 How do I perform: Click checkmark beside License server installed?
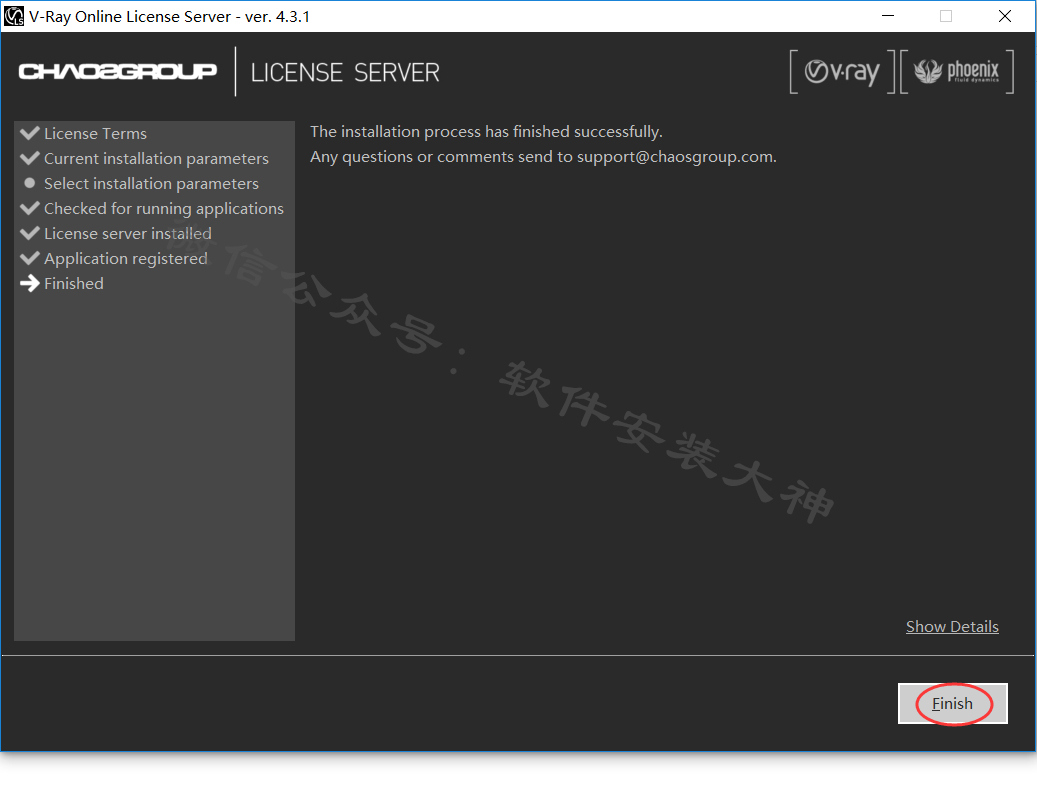30,233
